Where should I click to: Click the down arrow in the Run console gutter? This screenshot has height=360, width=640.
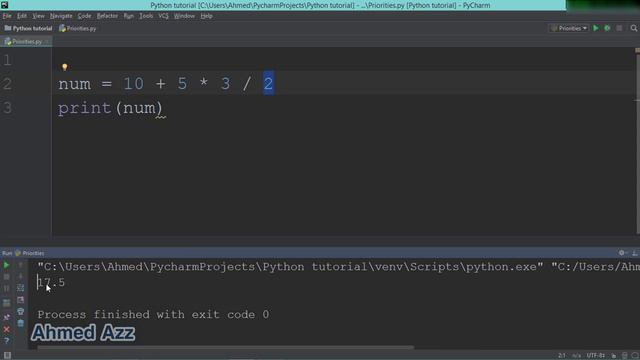tap(20, 277)
